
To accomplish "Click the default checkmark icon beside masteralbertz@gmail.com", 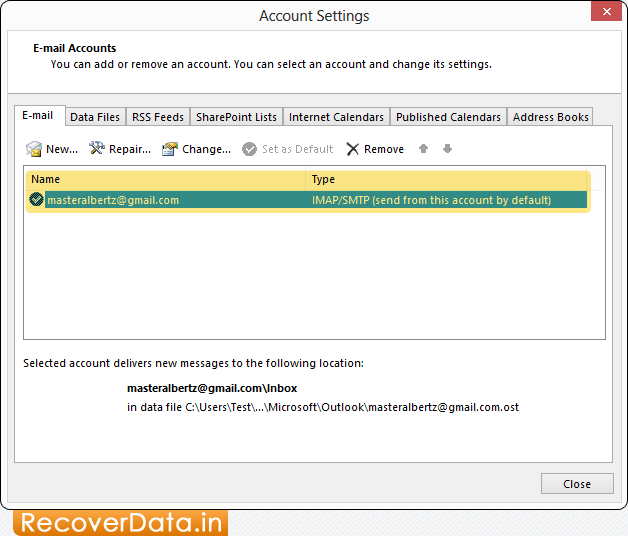I will [36, 199].
